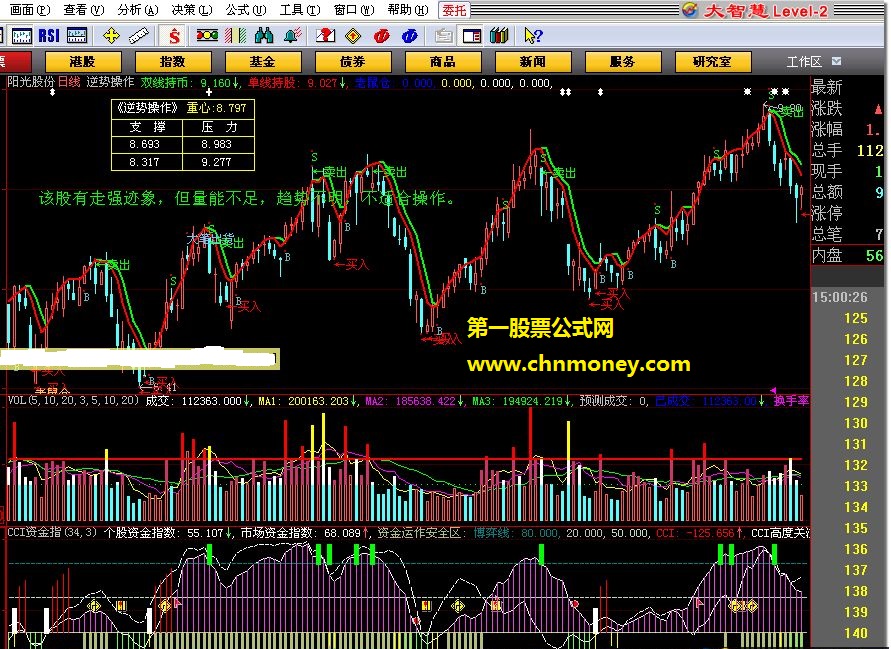Viewport: 891px width, 649px height.
Task: Click the yellow diamond up-arrow icon
Action: 353,36
